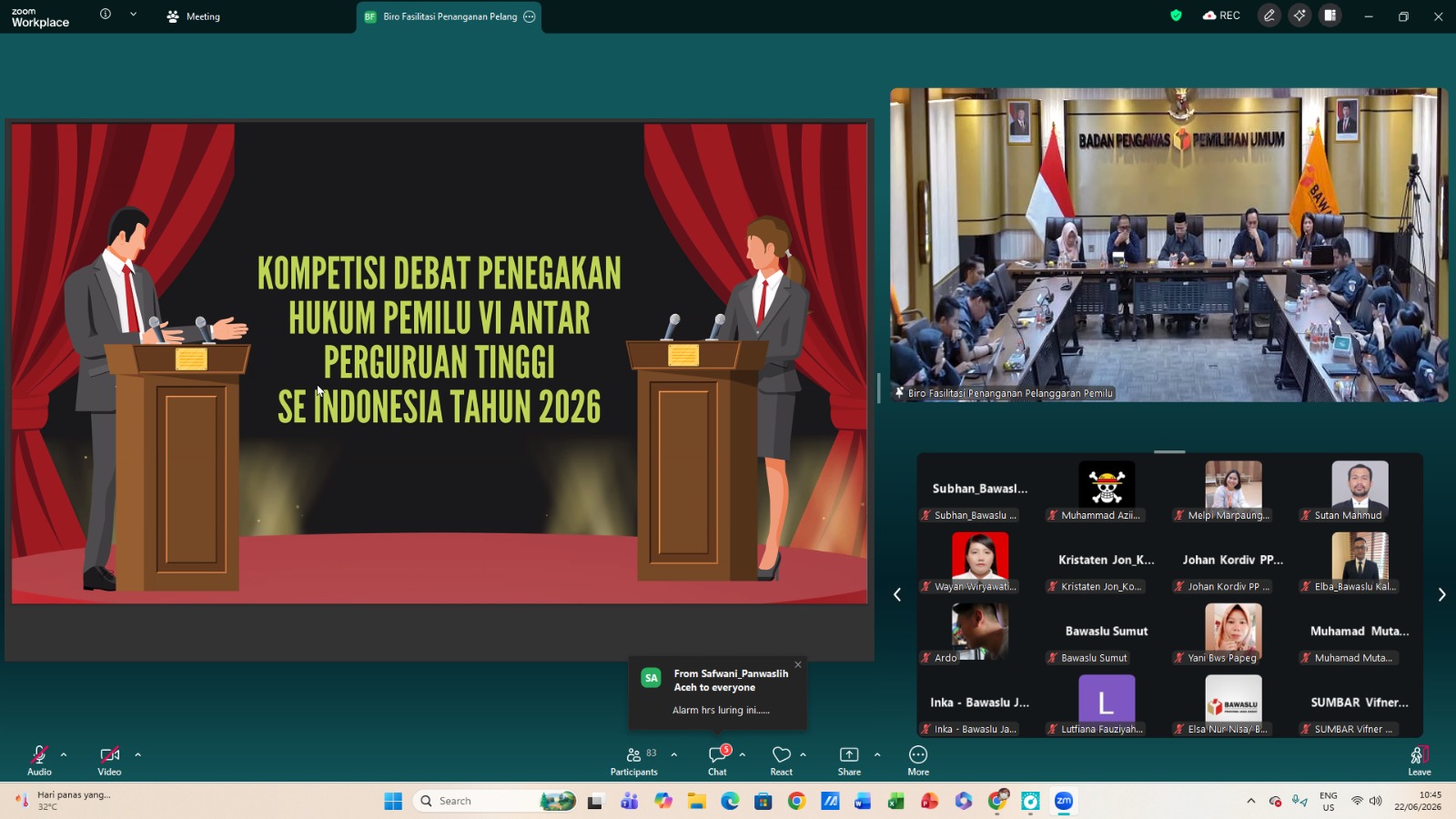Select Yani Bws Papeg participant tile
The width and height of the screenshot is (1456, 819).
1233,633
